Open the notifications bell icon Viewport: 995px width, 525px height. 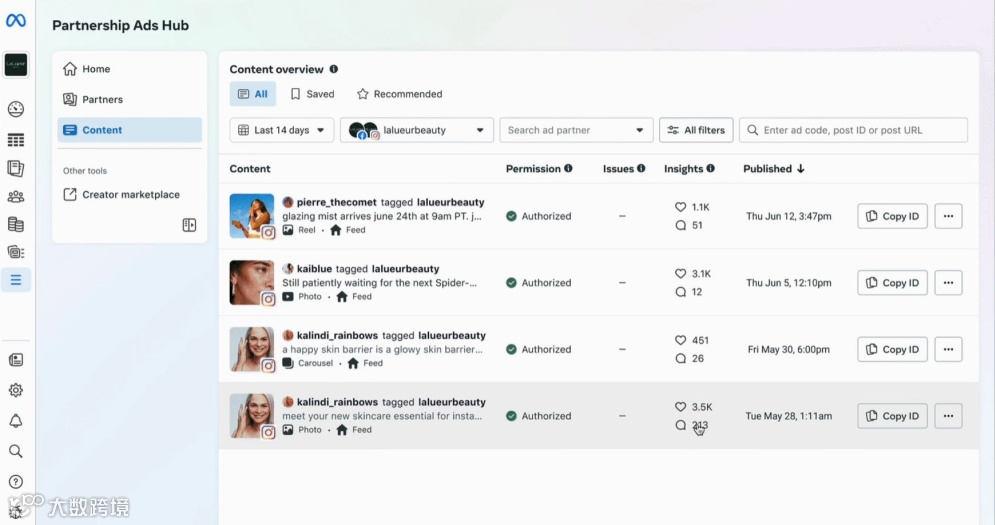pyautogui.click(x=16, y=421)
